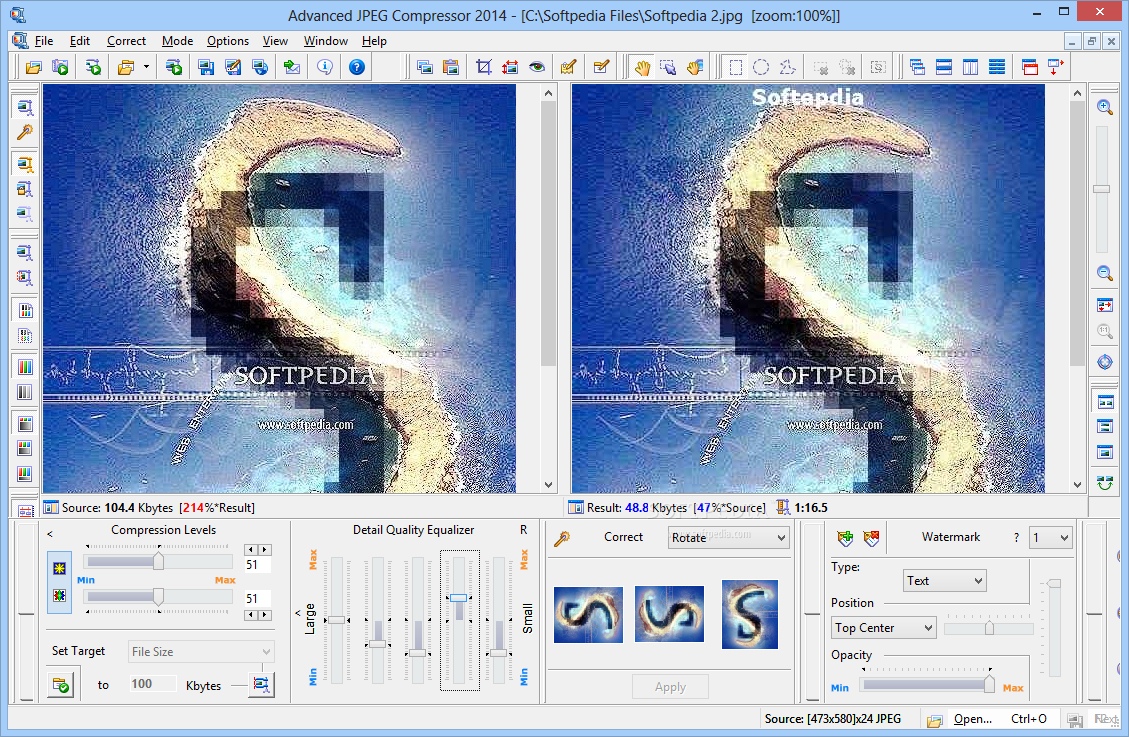This screenshot has width=1129, height=737.
Task: Decrease bottom compression value with left stepper arrow
Action: coord(251,615)
